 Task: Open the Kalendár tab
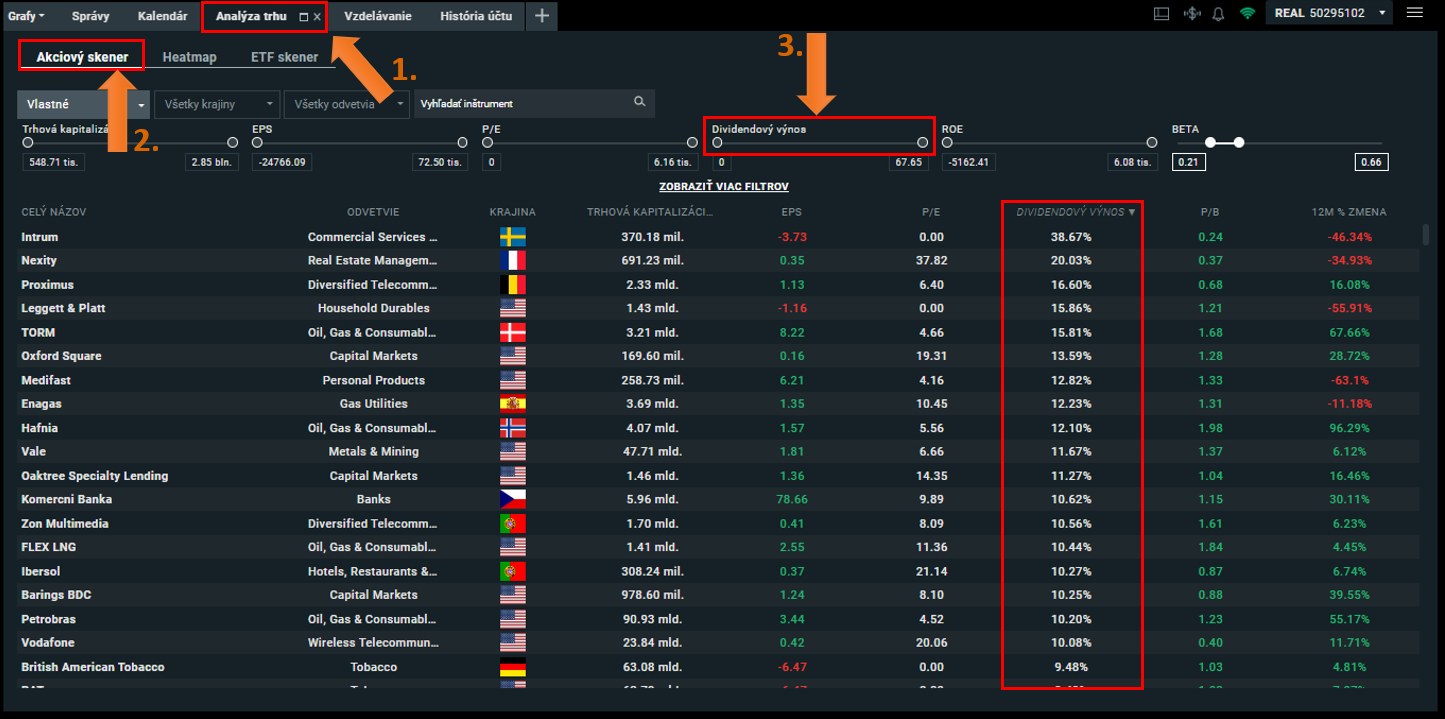[x=162, y=16]
